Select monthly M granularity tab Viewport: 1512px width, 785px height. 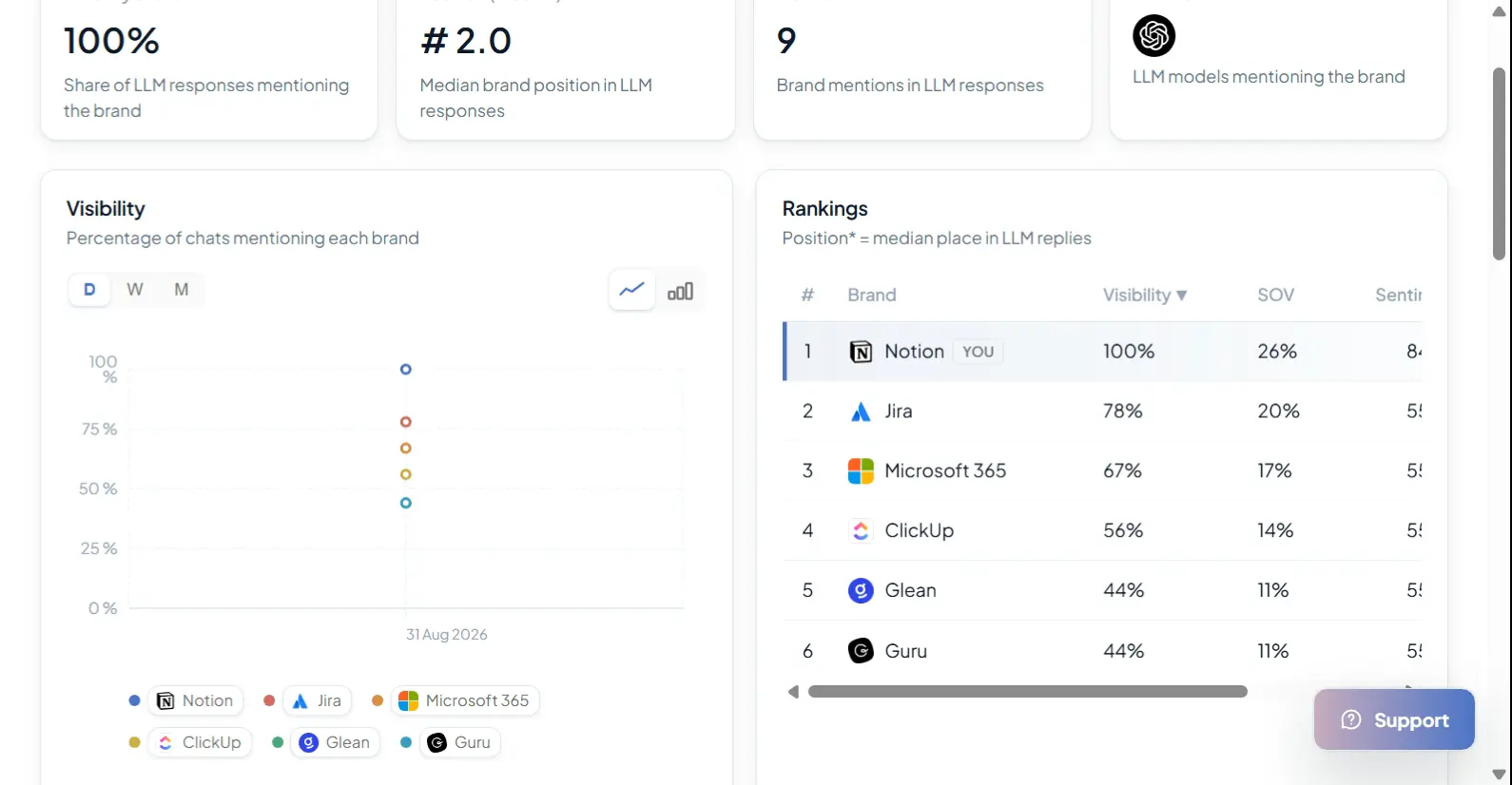(182, 290)
